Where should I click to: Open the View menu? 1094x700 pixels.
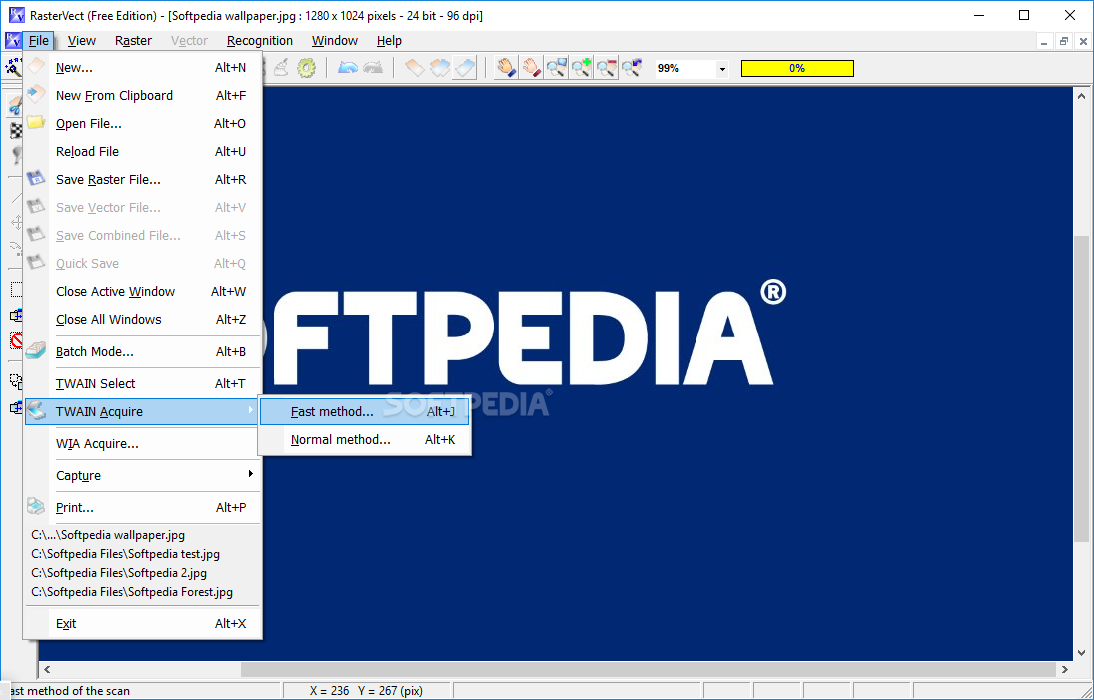click(x=82, y=40)
